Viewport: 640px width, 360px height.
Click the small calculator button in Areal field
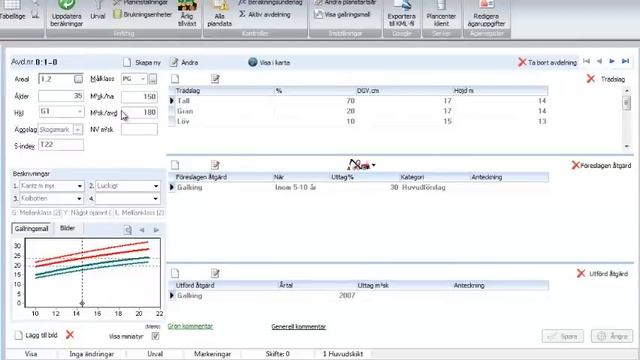tap(78, 79)
